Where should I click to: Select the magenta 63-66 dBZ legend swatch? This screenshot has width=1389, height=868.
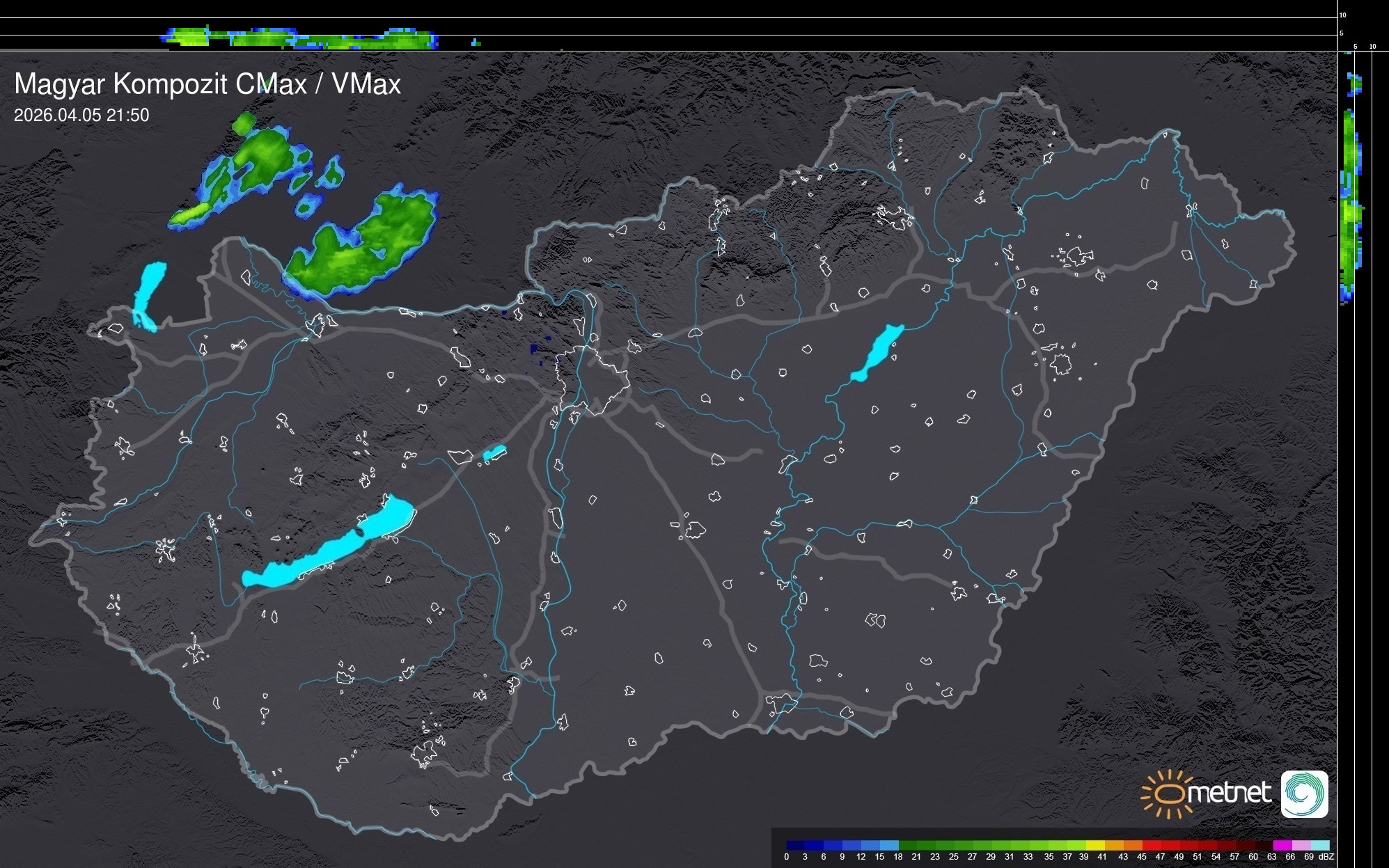click(x=1281, y=845)
